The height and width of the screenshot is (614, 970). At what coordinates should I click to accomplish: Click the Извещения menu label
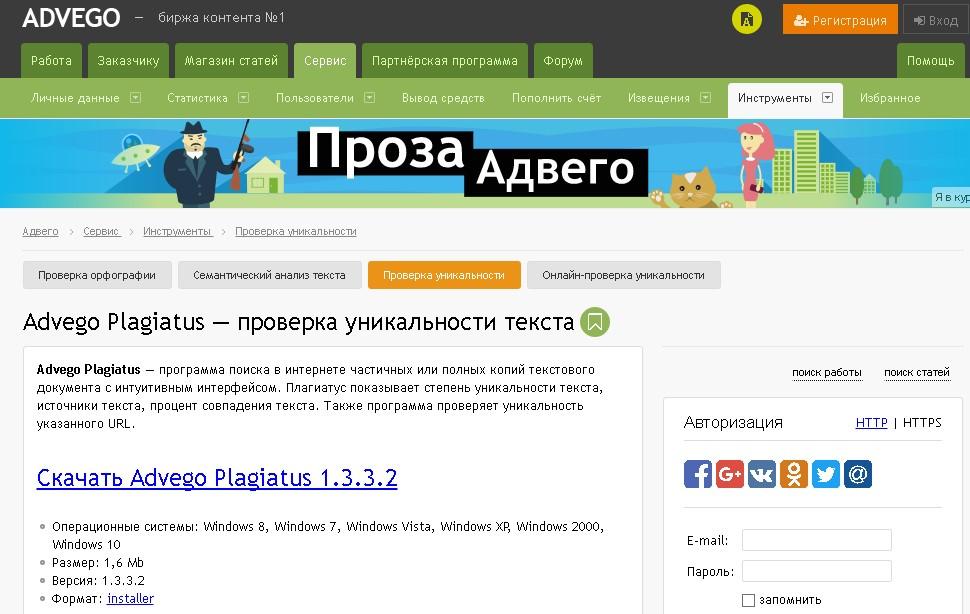pyautogui.click(x=659, y=98)
